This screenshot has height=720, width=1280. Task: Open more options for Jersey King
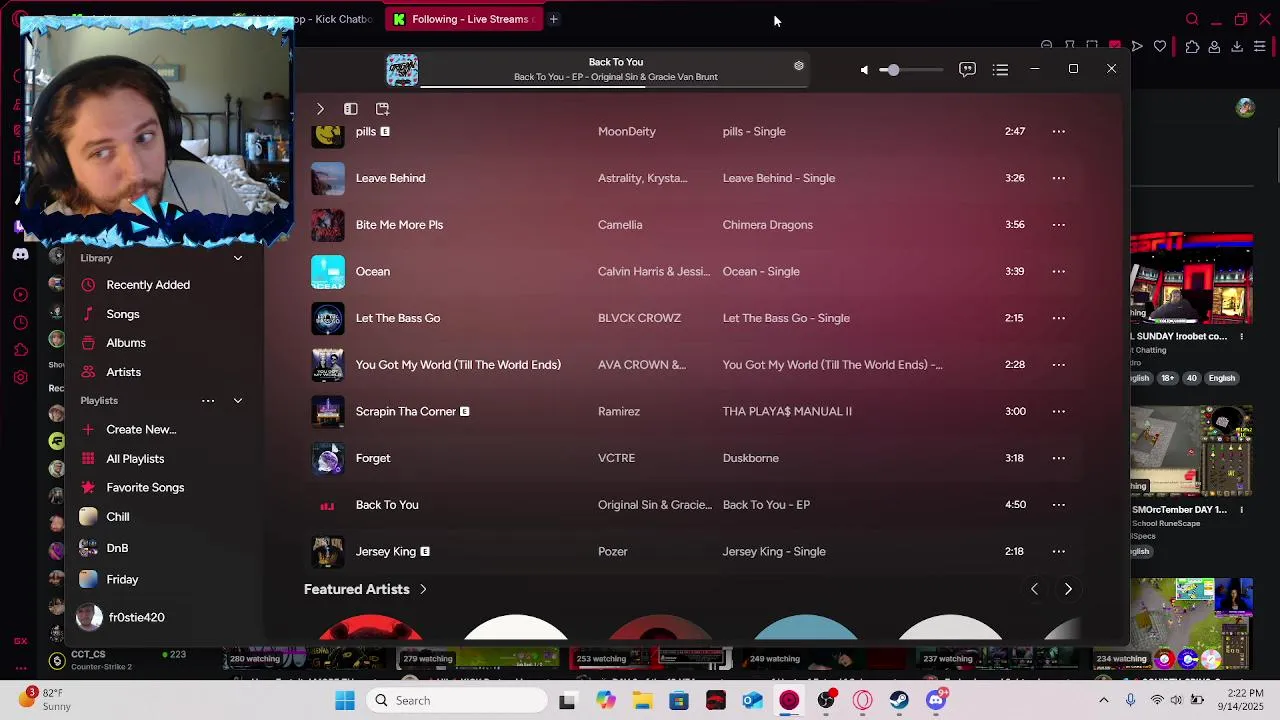[x=1058, y=552]
